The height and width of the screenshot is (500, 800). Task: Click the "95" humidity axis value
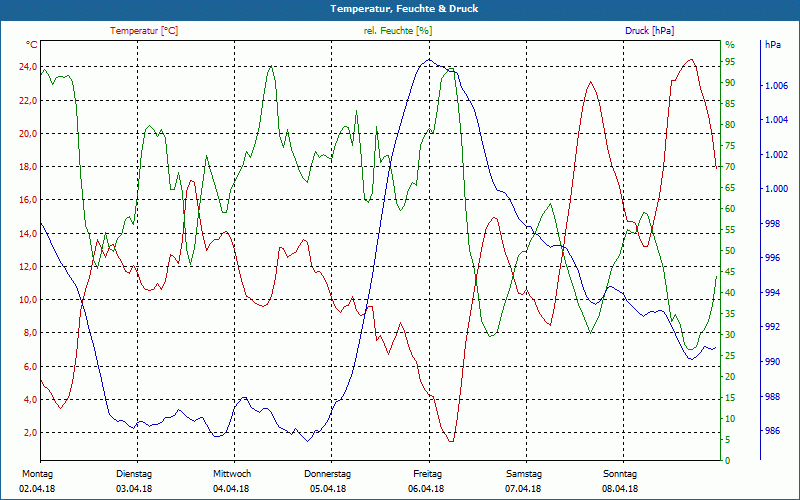click(730, 62)
